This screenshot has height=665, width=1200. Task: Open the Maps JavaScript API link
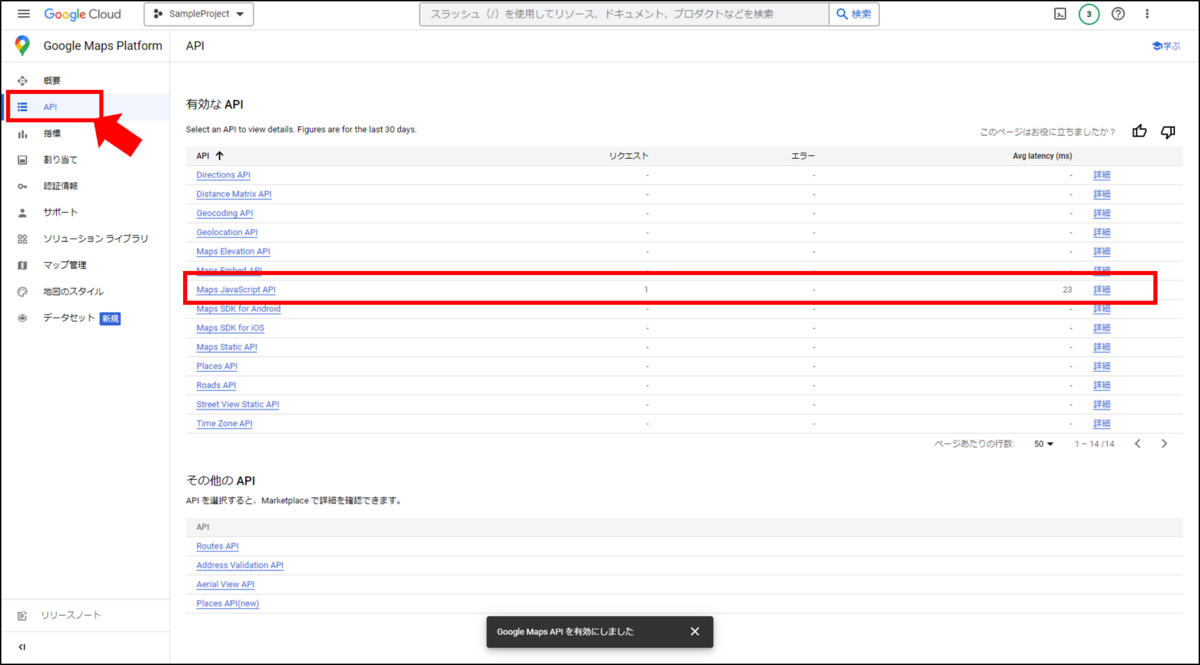[236, 290]
